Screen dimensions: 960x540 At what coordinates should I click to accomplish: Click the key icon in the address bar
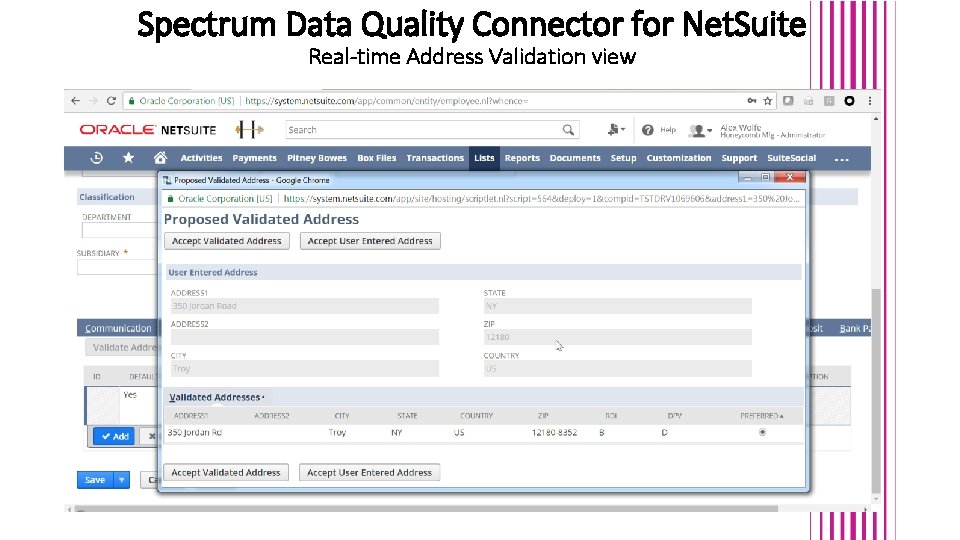[752, 101]
